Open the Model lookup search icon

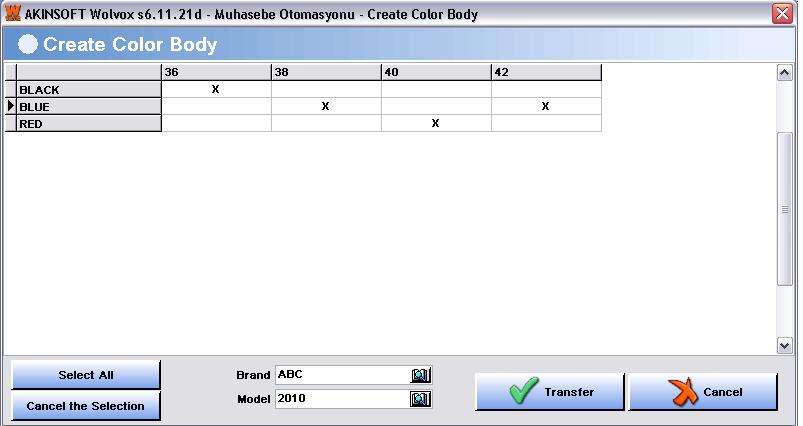click(x=420, y=399)
